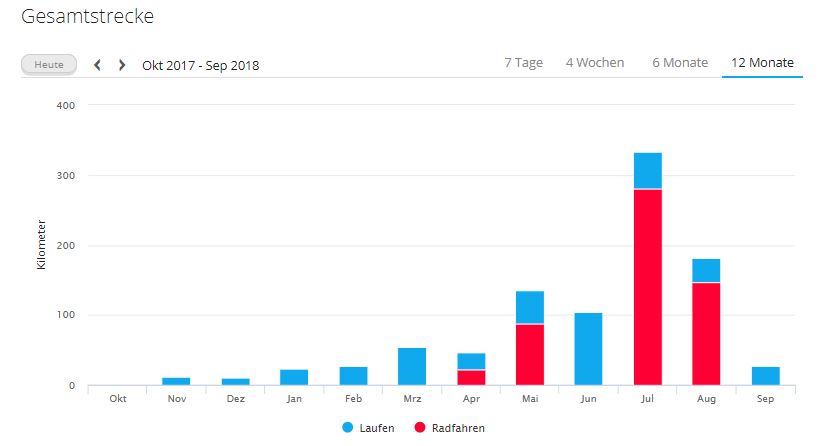Image resolution: width=822 pixels, height=446 pixels.
Task: Select the 4 Wochen tab
Action: click(x=594, y=63)
